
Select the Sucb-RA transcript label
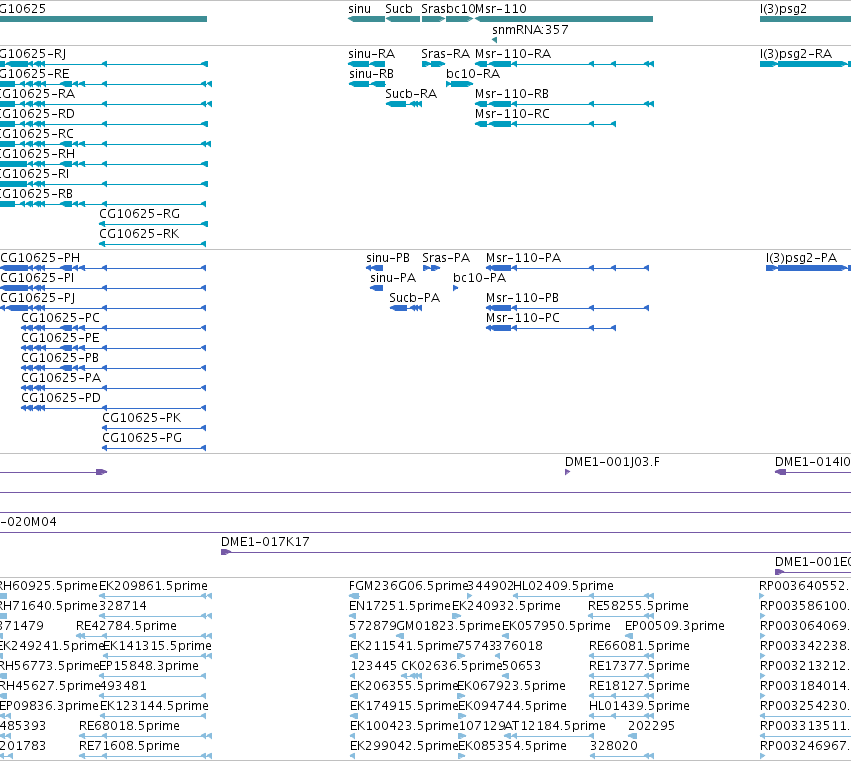[x=411, y=94]
